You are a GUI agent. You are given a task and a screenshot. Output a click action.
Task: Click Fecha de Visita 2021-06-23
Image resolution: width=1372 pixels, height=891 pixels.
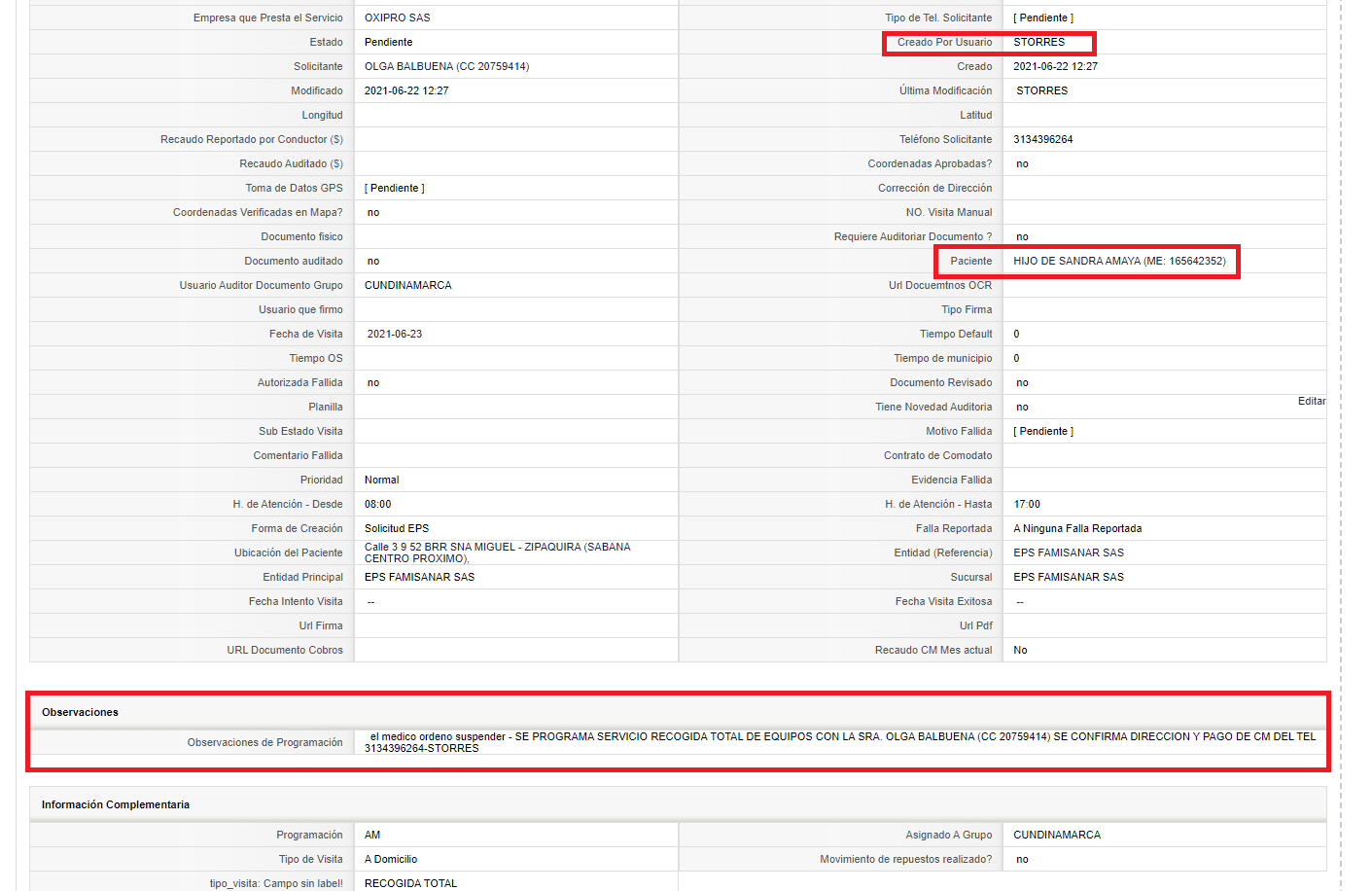click(x=395, y=334)
